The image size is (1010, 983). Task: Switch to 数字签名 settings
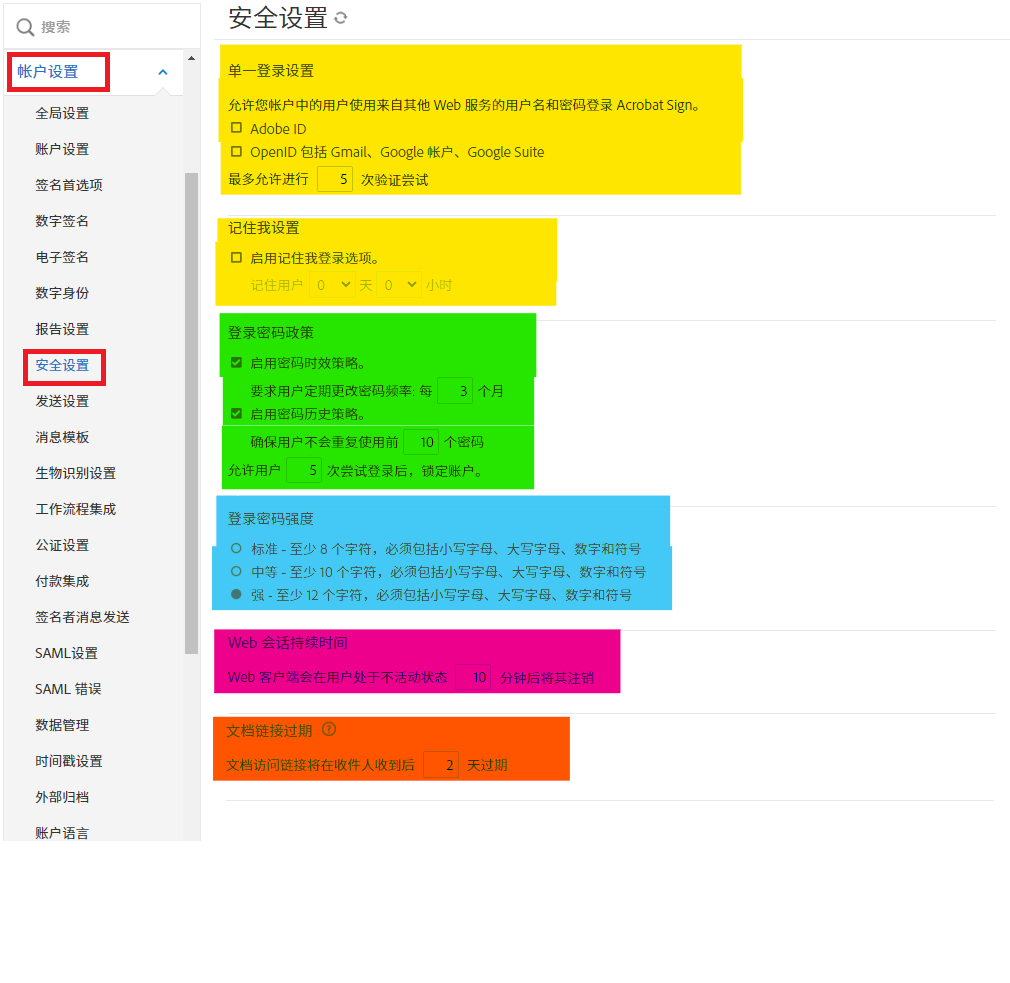62,221
